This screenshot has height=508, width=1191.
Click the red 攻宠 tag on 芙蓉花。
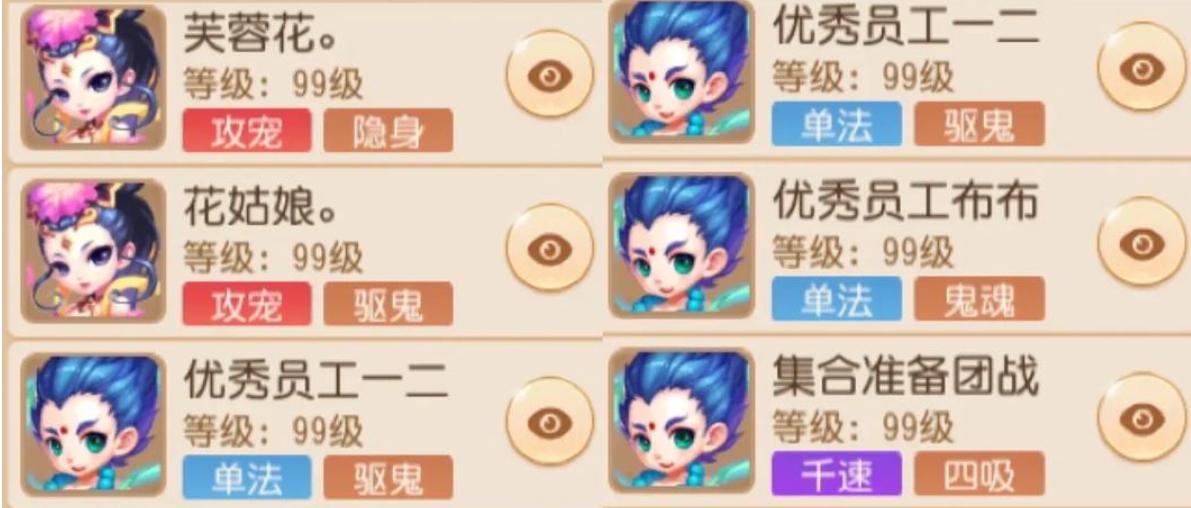(247, 131)
